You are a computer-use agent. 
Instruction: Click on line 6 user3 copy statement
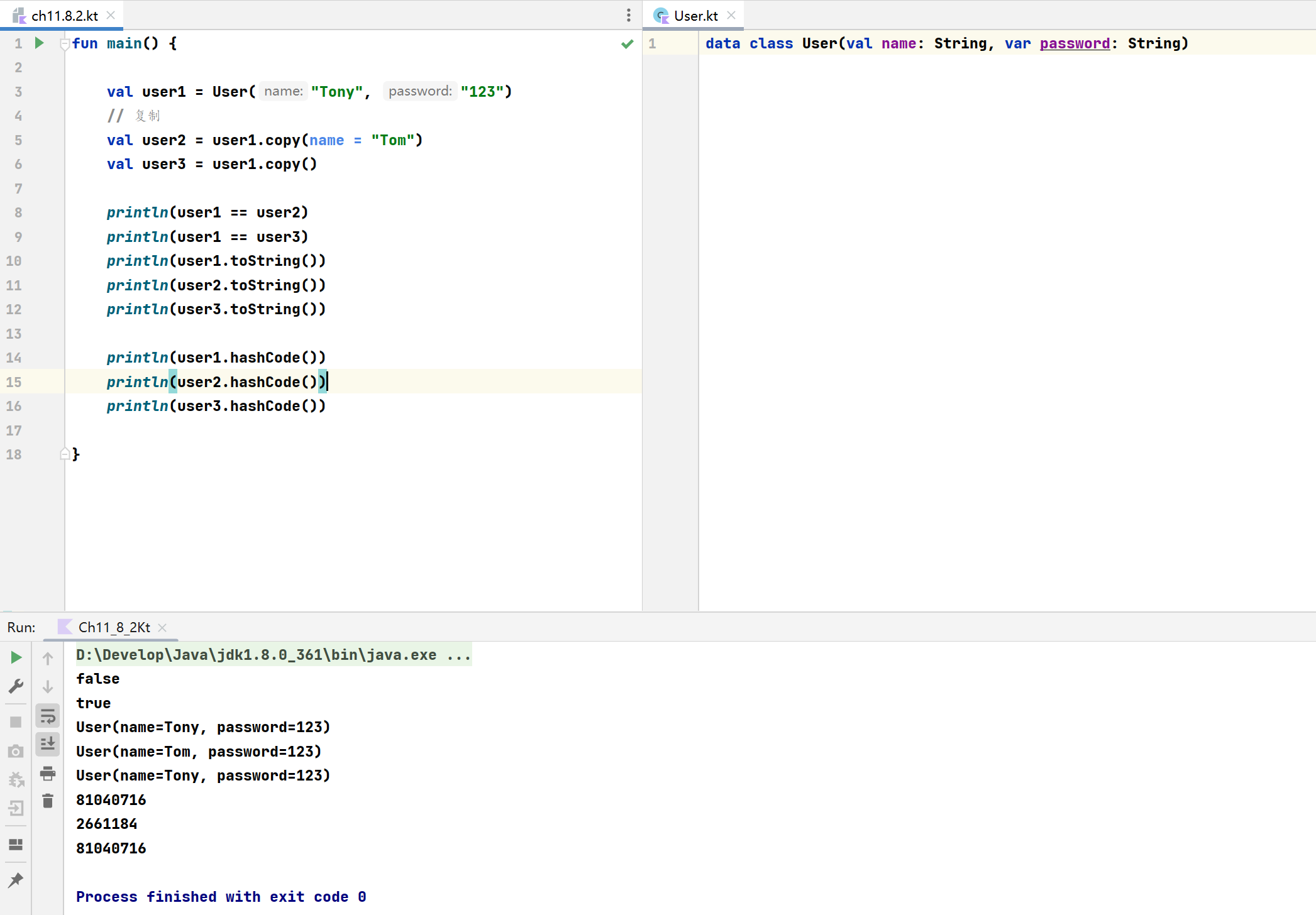[212, 164]
